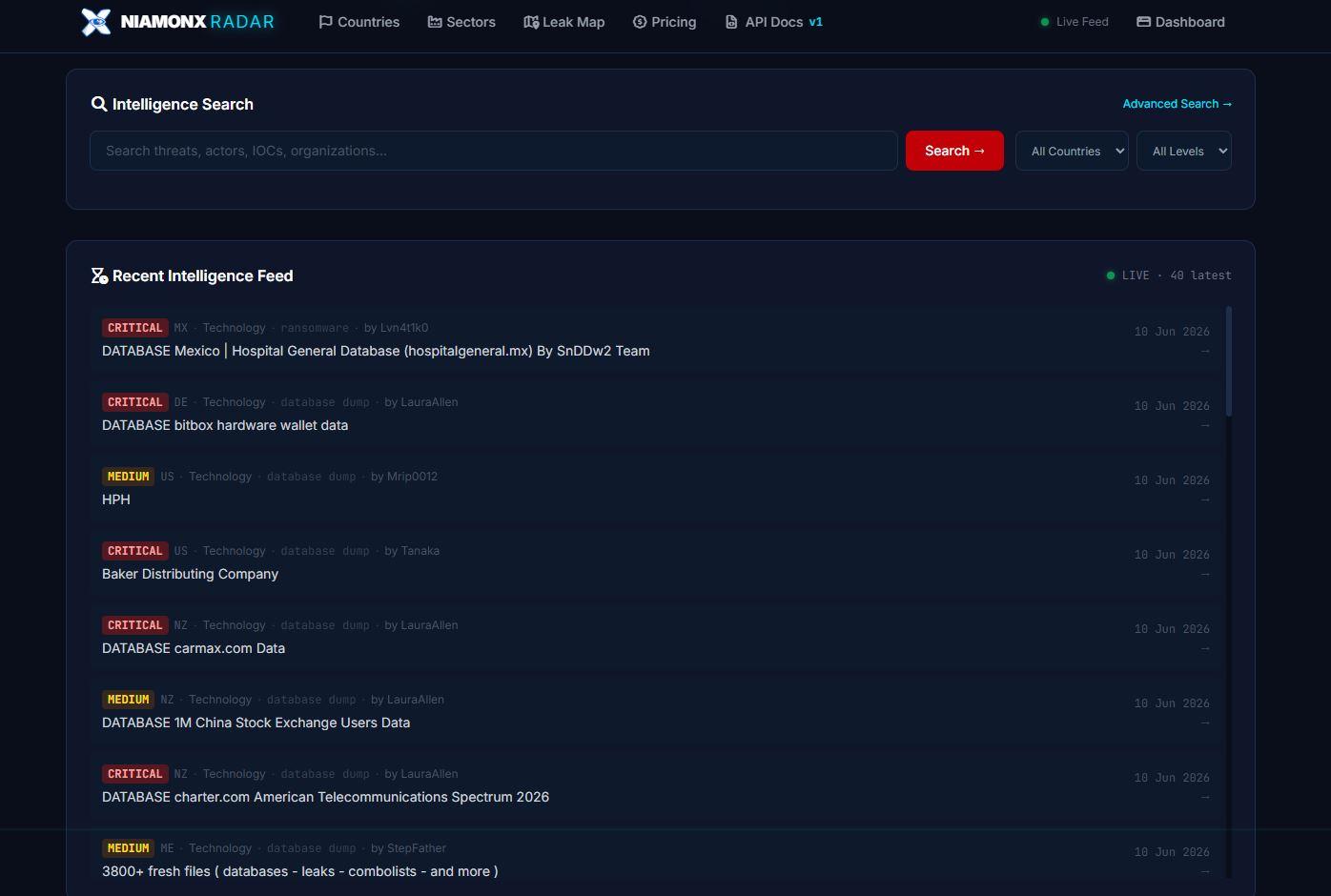Click the 10 Jun 2026 date on HPH row

coord(1172,480)
